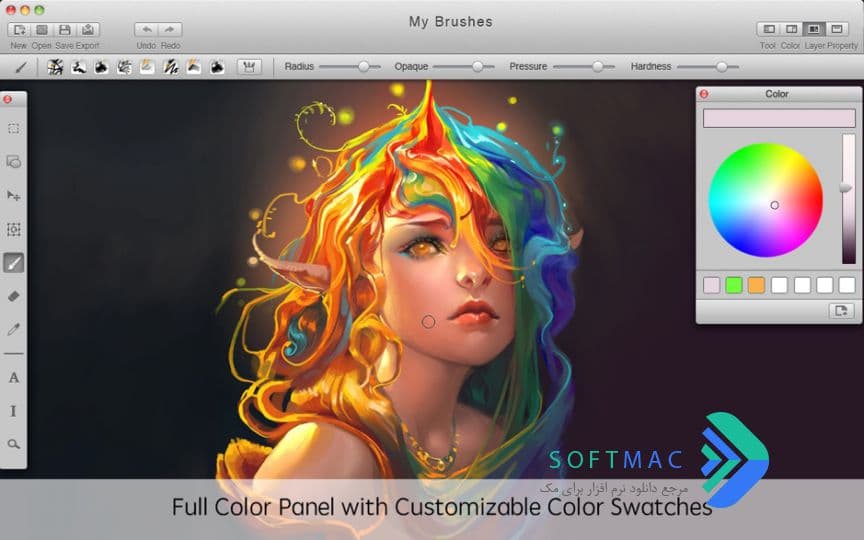
Task: Select the I-beam text cursor tool
Action: point(14,411)
